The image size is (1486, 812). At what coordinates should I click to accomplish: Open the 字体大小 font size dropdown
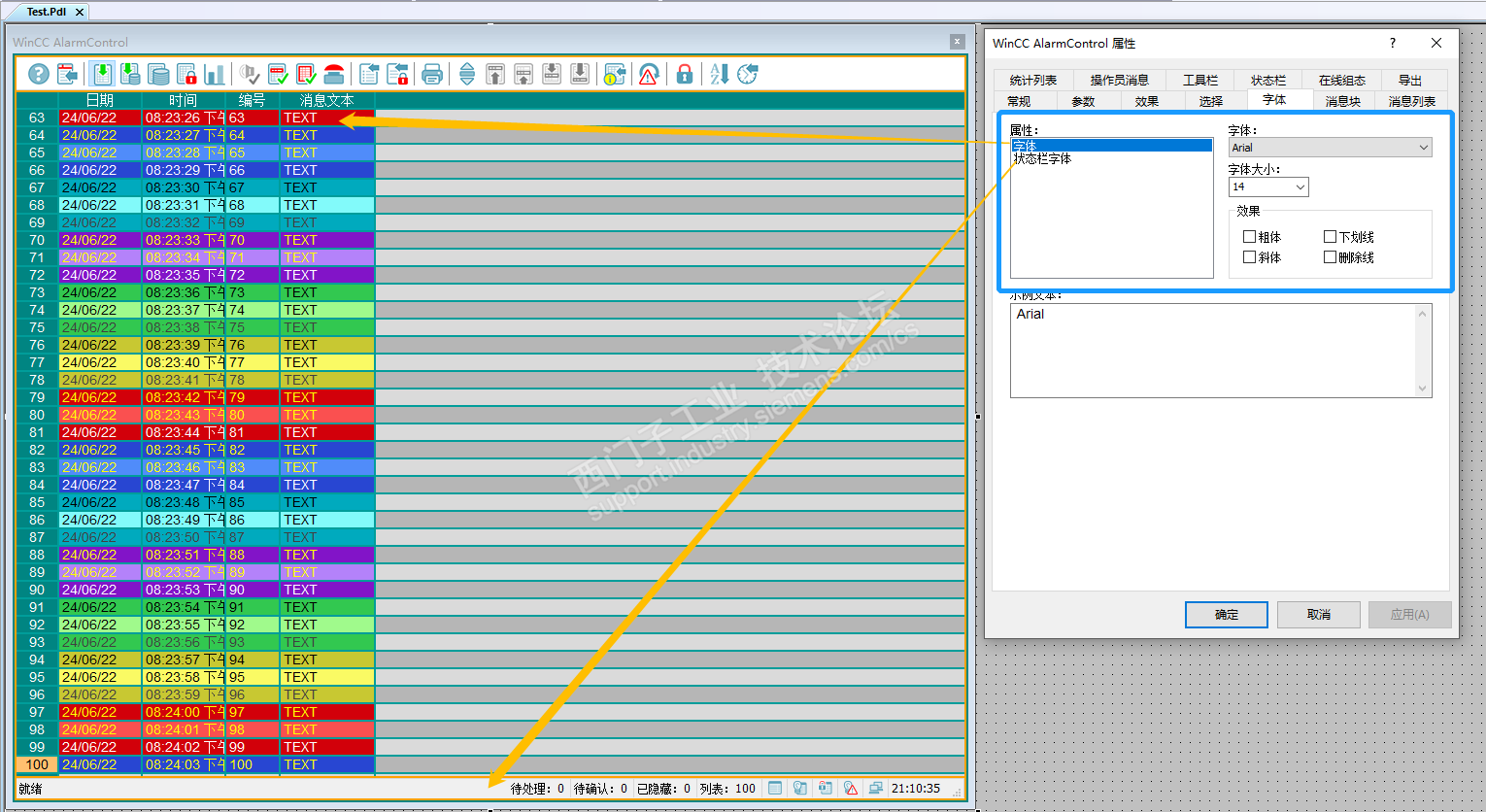(x=1268, y=186)
